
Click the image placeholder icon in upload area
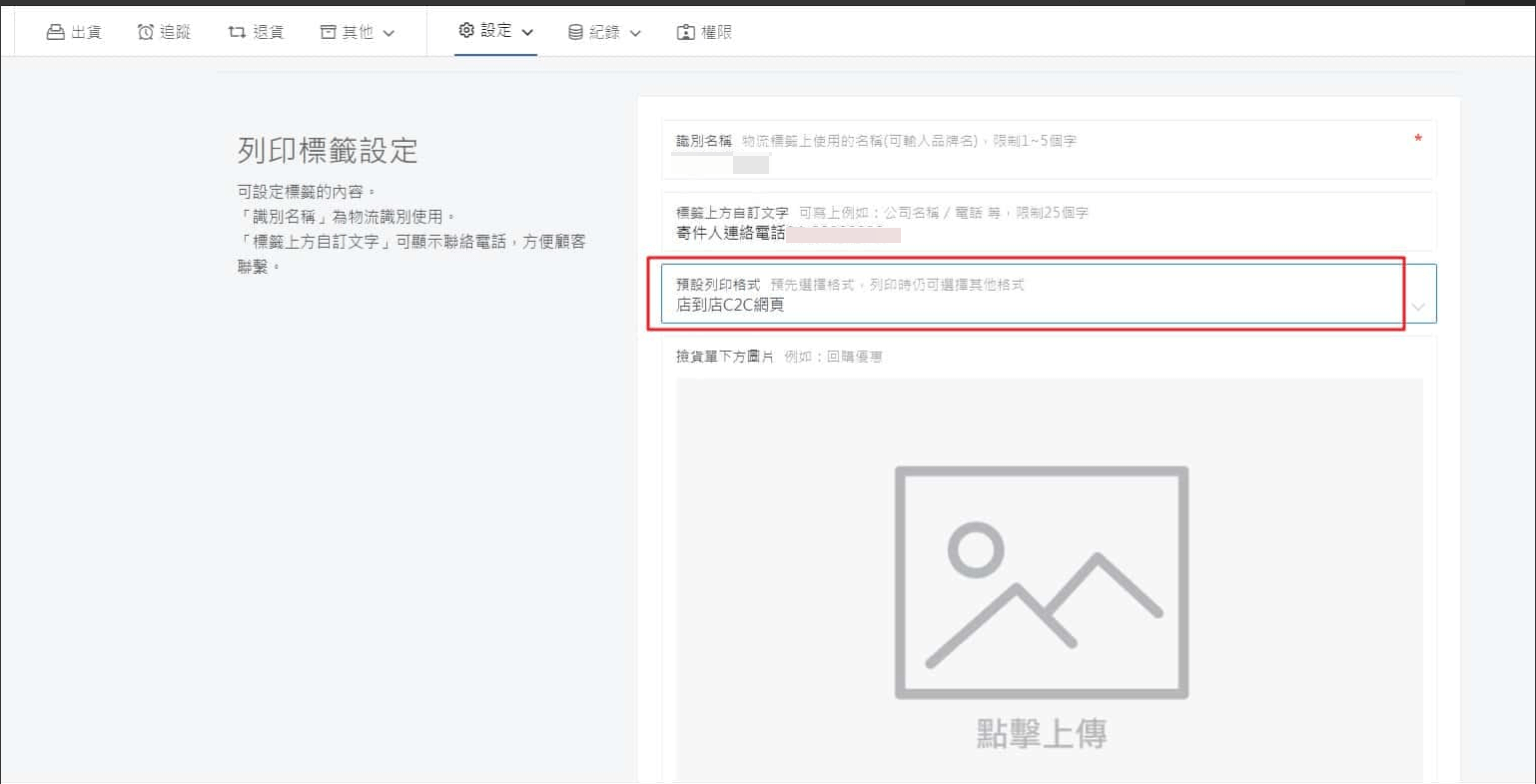1040,583
